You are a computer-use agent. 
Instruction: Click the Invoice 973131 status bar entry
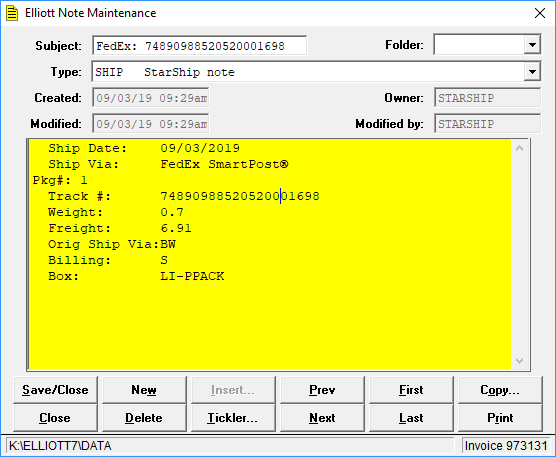coord(506,446)
